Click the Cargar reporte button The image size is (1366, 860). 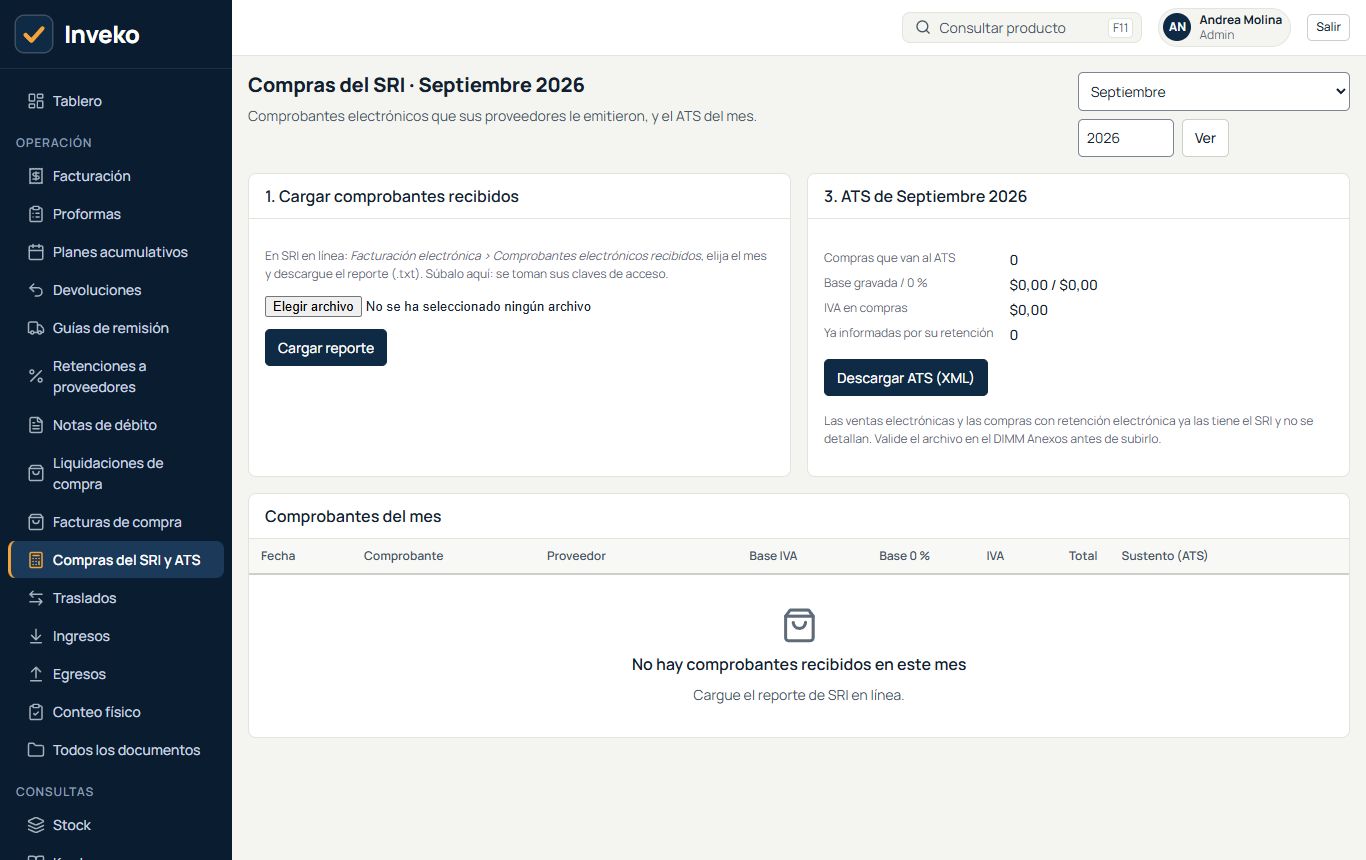coord(326,348)
